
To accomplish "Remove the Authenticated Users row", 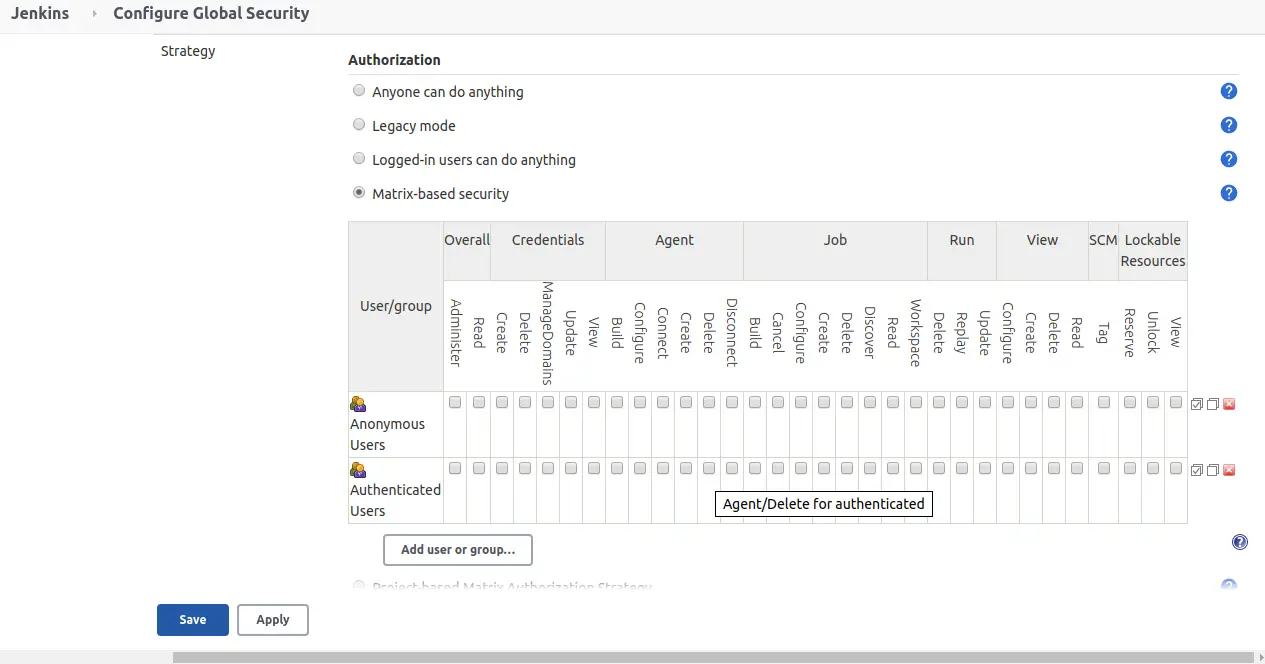I will [1229, 470].
